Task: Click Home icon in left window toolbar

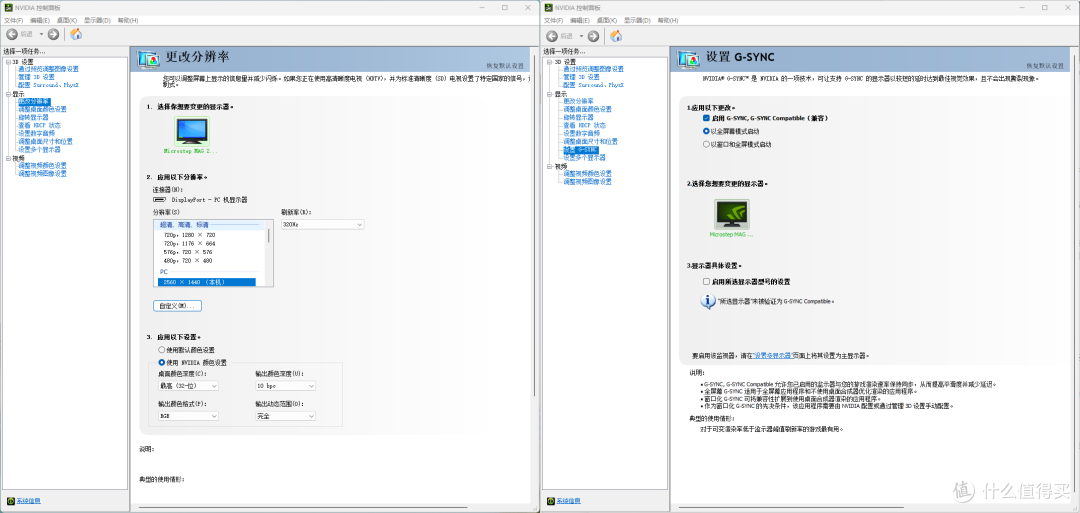Action: click(76, 34)
